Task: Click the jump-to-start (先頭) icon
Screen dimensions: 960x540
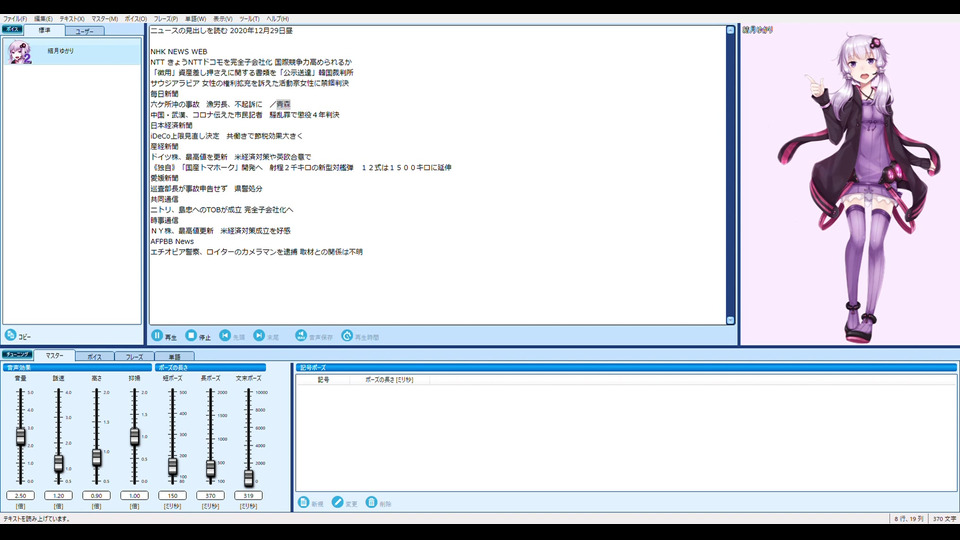Action: click(x=225, y=336)
